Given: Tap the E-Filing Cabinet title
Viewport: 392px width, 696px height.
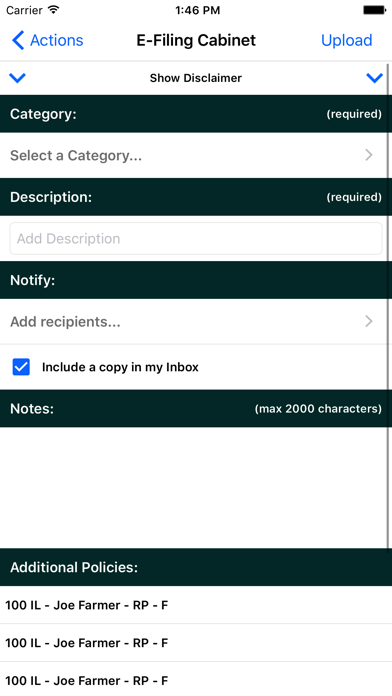Looking at the screenshot, I should tap(196, 40).
